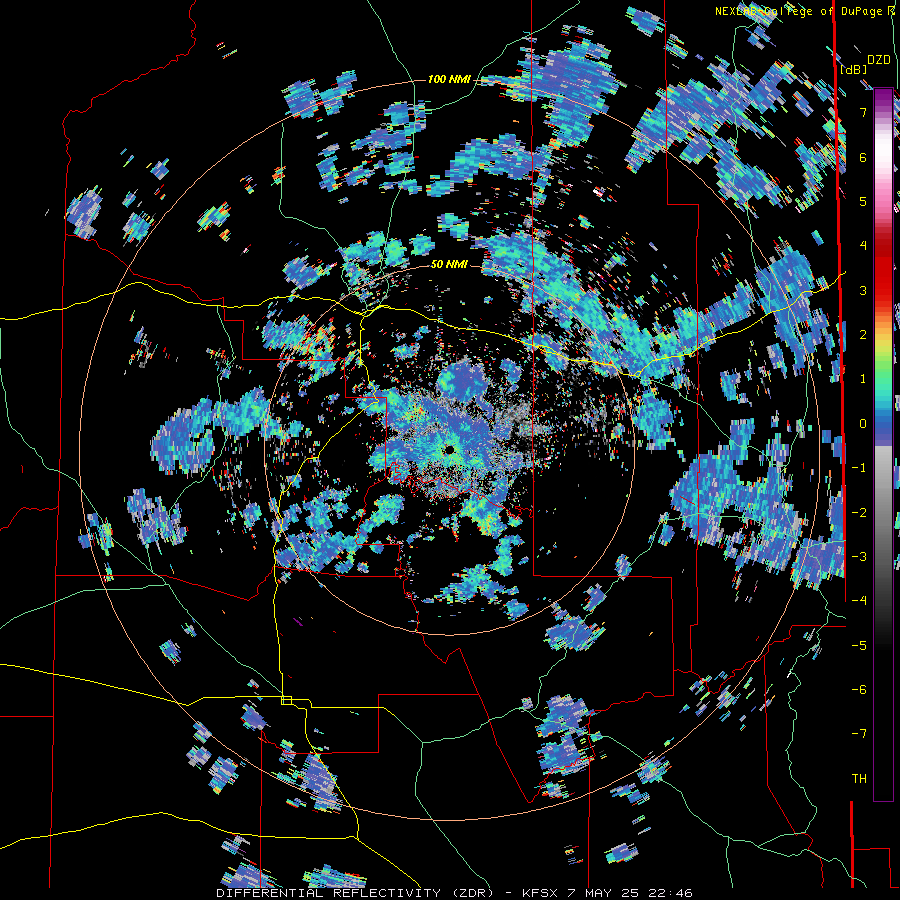Click the black radar-site dot at center
The height and width of the screenshot is (900, 900).
(x=449, y=449)
